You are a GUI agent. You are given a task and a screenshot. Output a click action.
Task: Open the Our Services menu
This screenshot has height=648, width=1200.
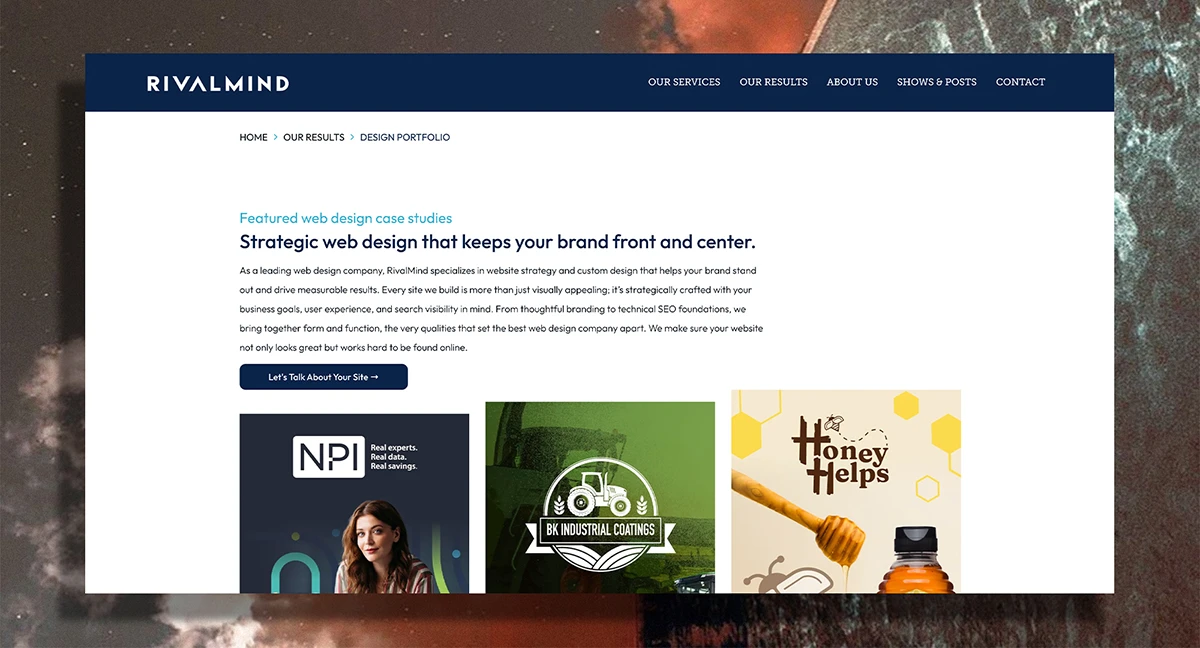pos(684,82)
